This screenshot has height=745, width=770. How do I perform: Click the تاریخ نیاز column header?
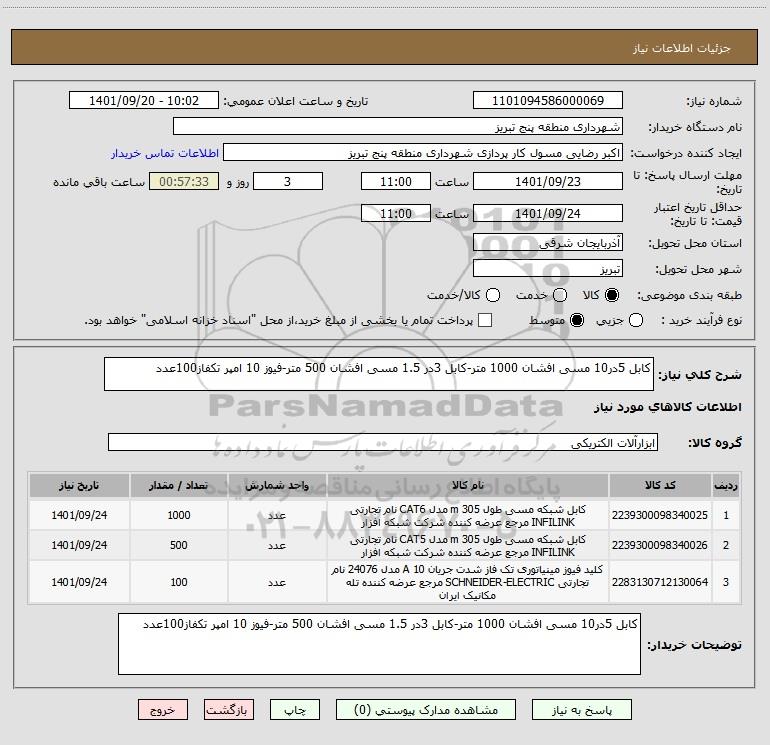[x=79, y=485]
